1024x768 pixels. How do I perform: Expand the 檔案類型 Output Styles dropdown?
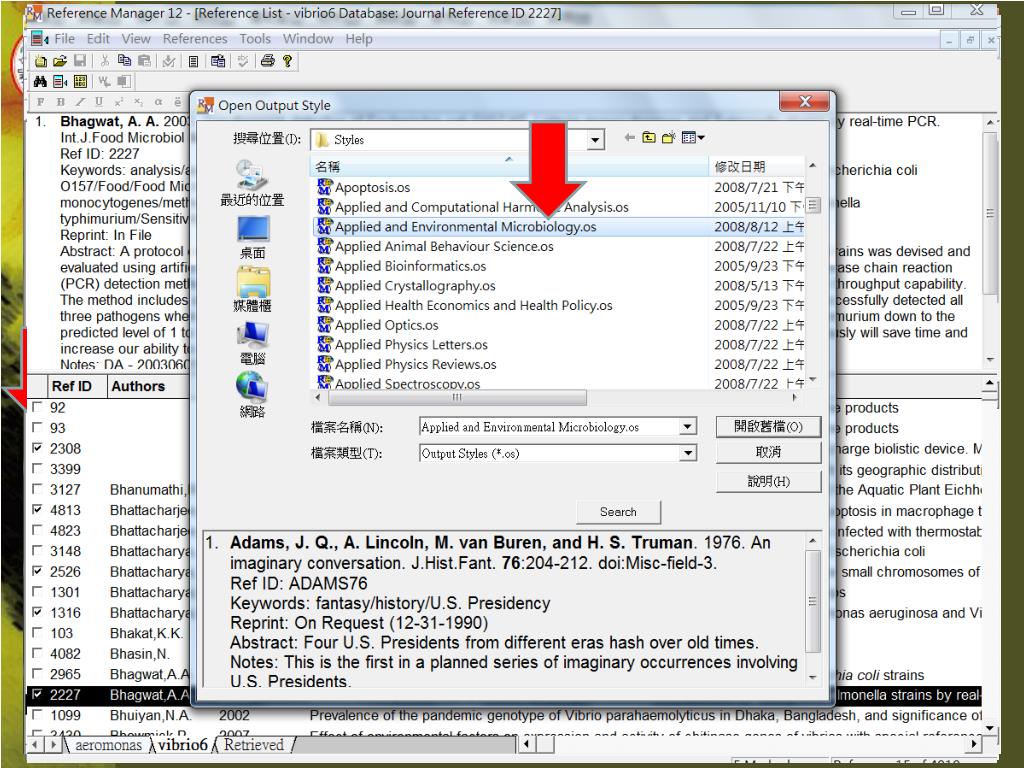pyautogui.click(x=688, y=453)
